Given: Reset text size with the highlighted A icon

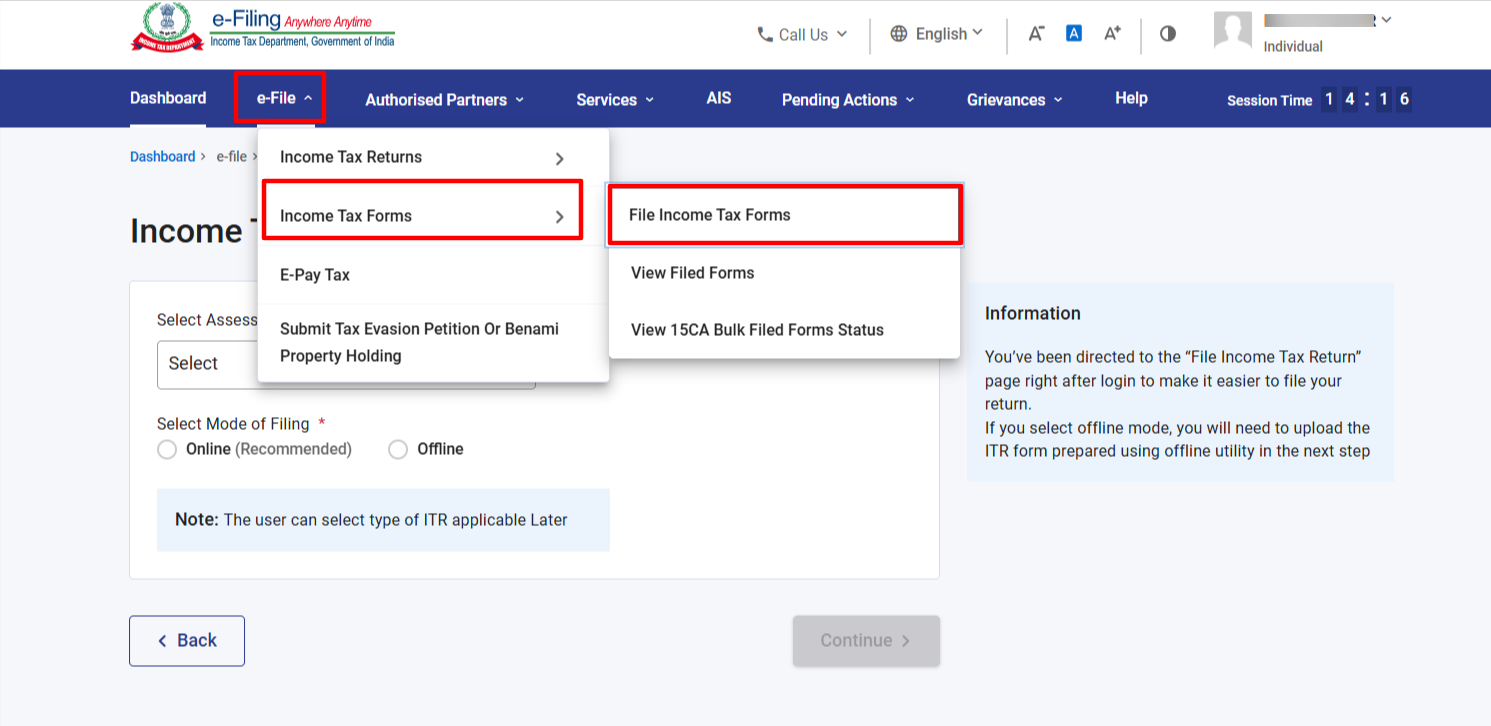Looking at the screenshot, I should 1073,33.
